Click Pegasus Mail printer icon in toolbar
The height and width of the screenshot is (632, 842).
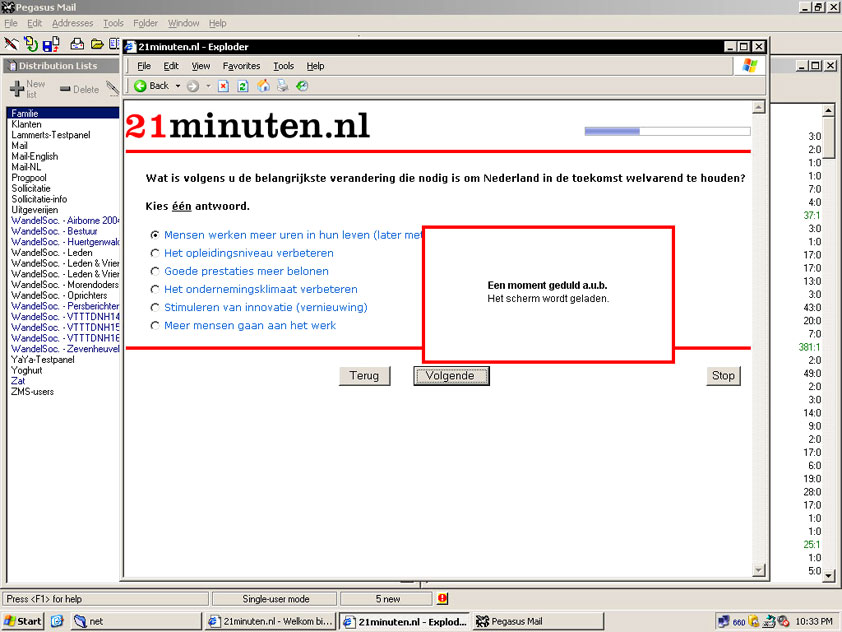coord(77,44)
